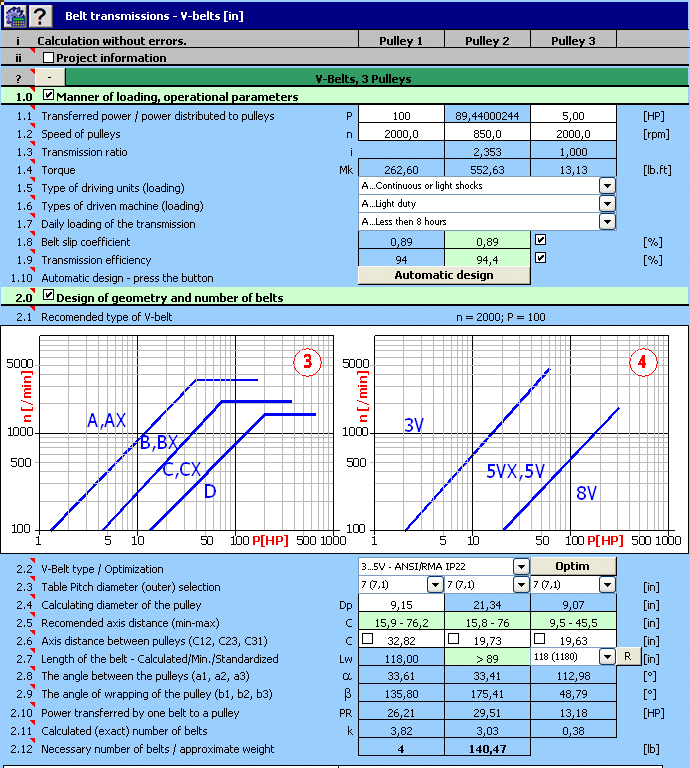The image size is (690, 768).
Task: Uncheck the Belt slip coefficient checkbox
Action: click(x=540, y=240)
